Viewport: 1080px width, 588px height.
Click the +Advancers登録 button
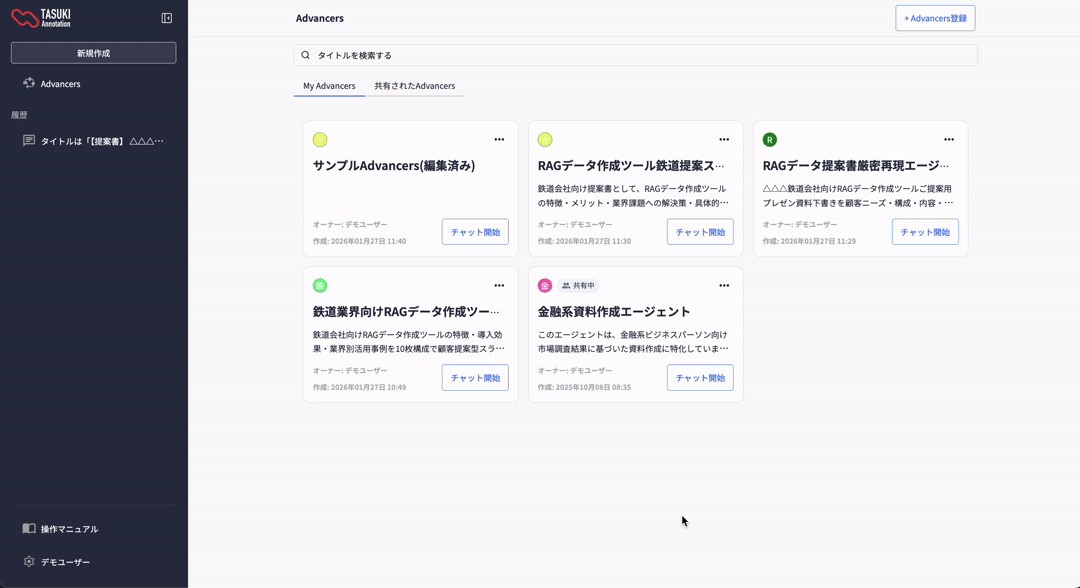[935, 18]
